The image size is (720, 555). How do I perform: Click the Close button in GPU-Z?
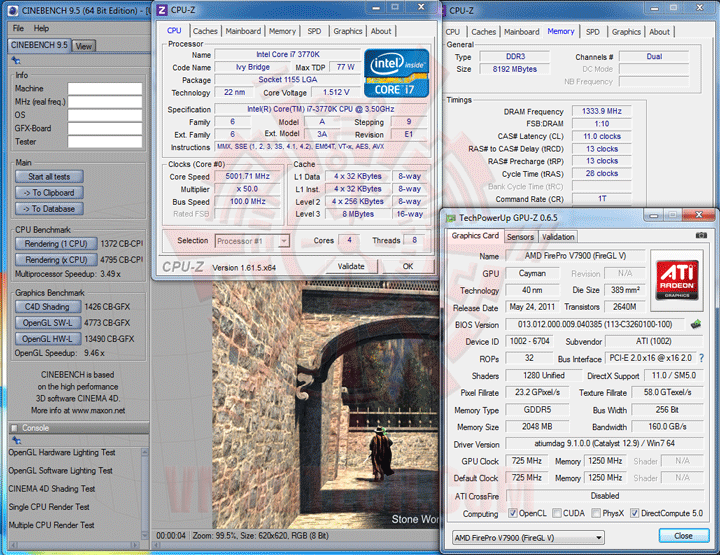click(x=683, y=536)
